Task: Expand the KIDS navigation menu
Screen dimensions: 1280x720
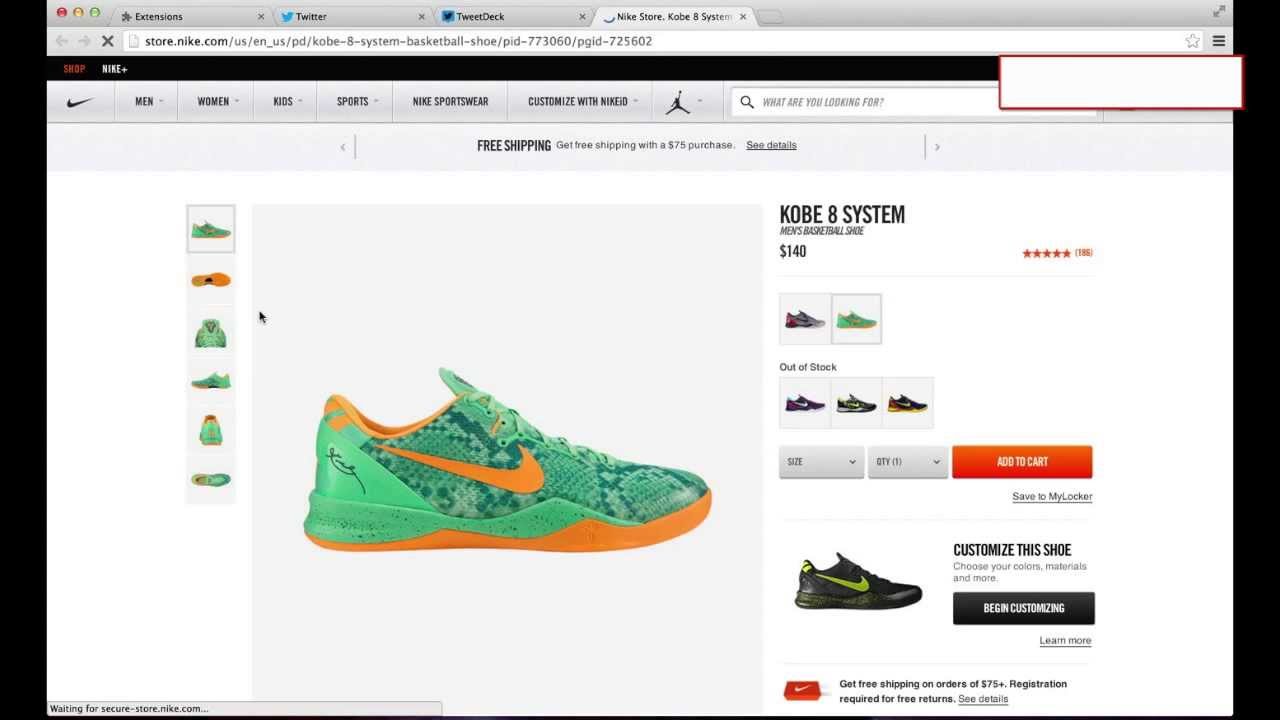Action: point(287,102)
